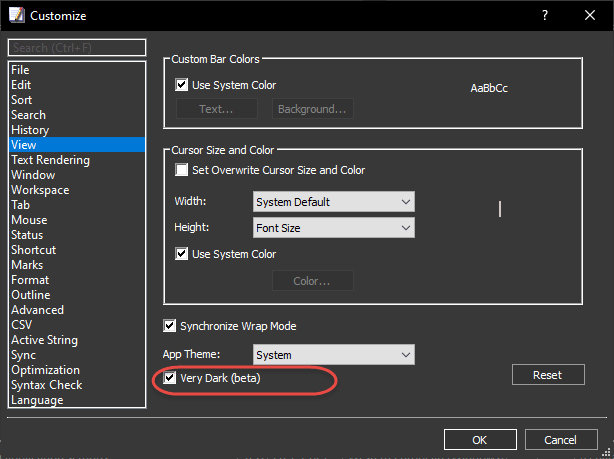Open the Text Rendering category
The image size is (614, 459).
tap(77, 160)
